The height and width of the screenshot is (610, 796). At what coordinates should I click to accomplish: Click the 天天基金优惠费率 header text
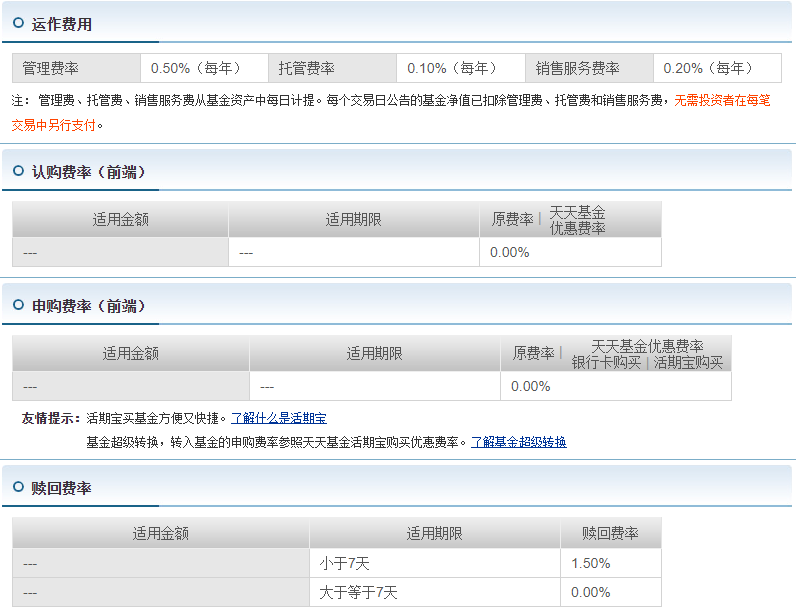(647, 346)
